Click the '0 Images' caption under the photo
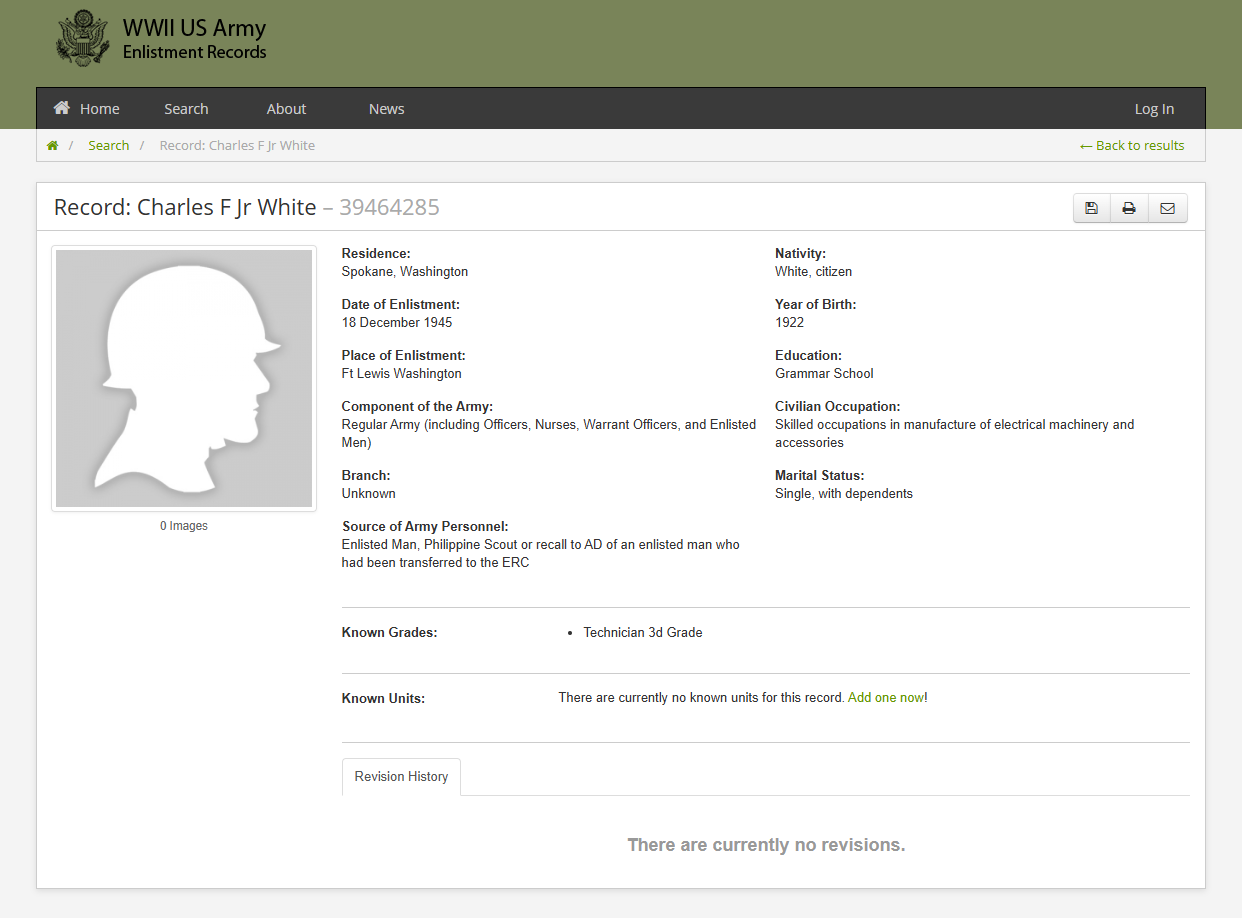Screen dimensions: 1242x918 point(184,526)
